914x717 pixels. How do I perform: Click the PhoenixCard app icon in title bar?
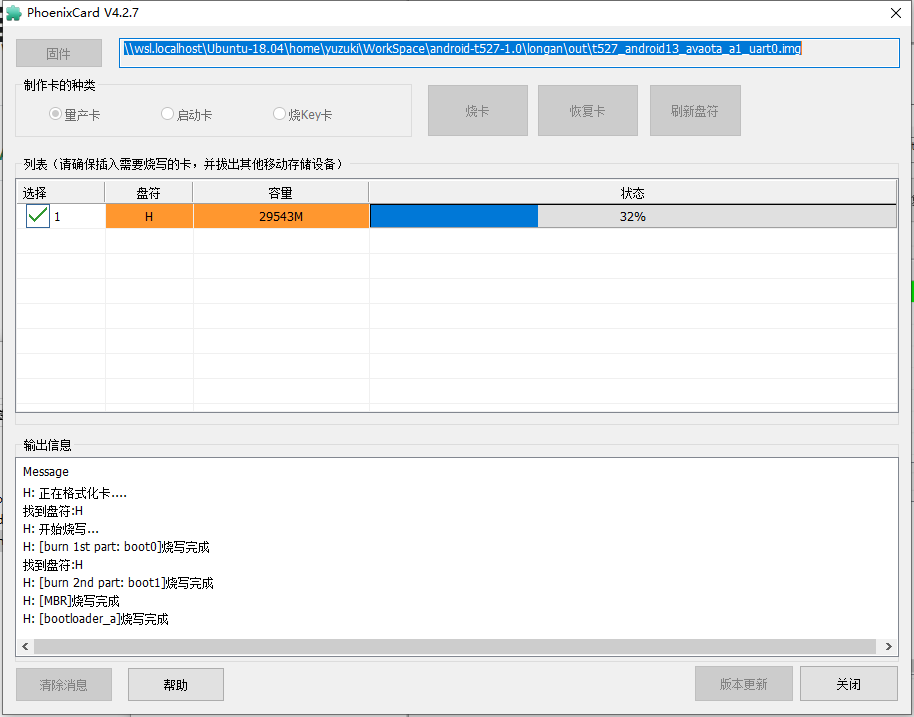[x=14, y=13]
